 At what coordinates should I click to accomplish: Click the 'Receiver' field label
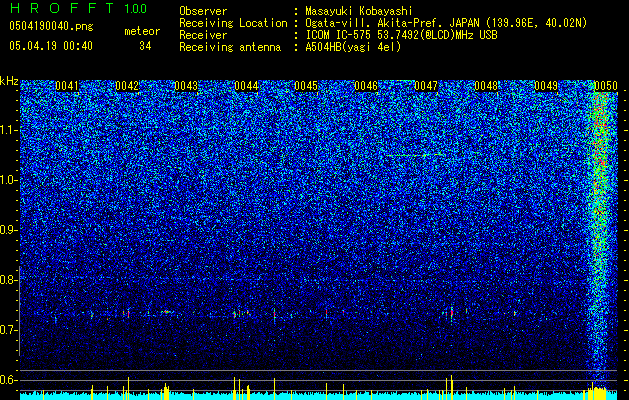tap(203, 35)
